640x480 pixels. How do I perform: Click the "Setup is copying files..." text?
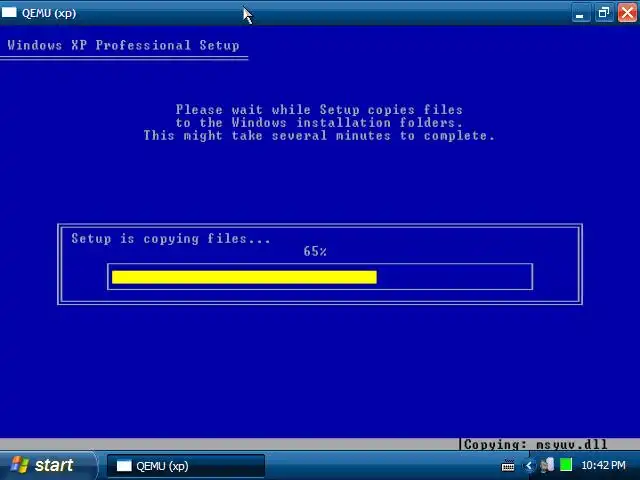point(171,238)
